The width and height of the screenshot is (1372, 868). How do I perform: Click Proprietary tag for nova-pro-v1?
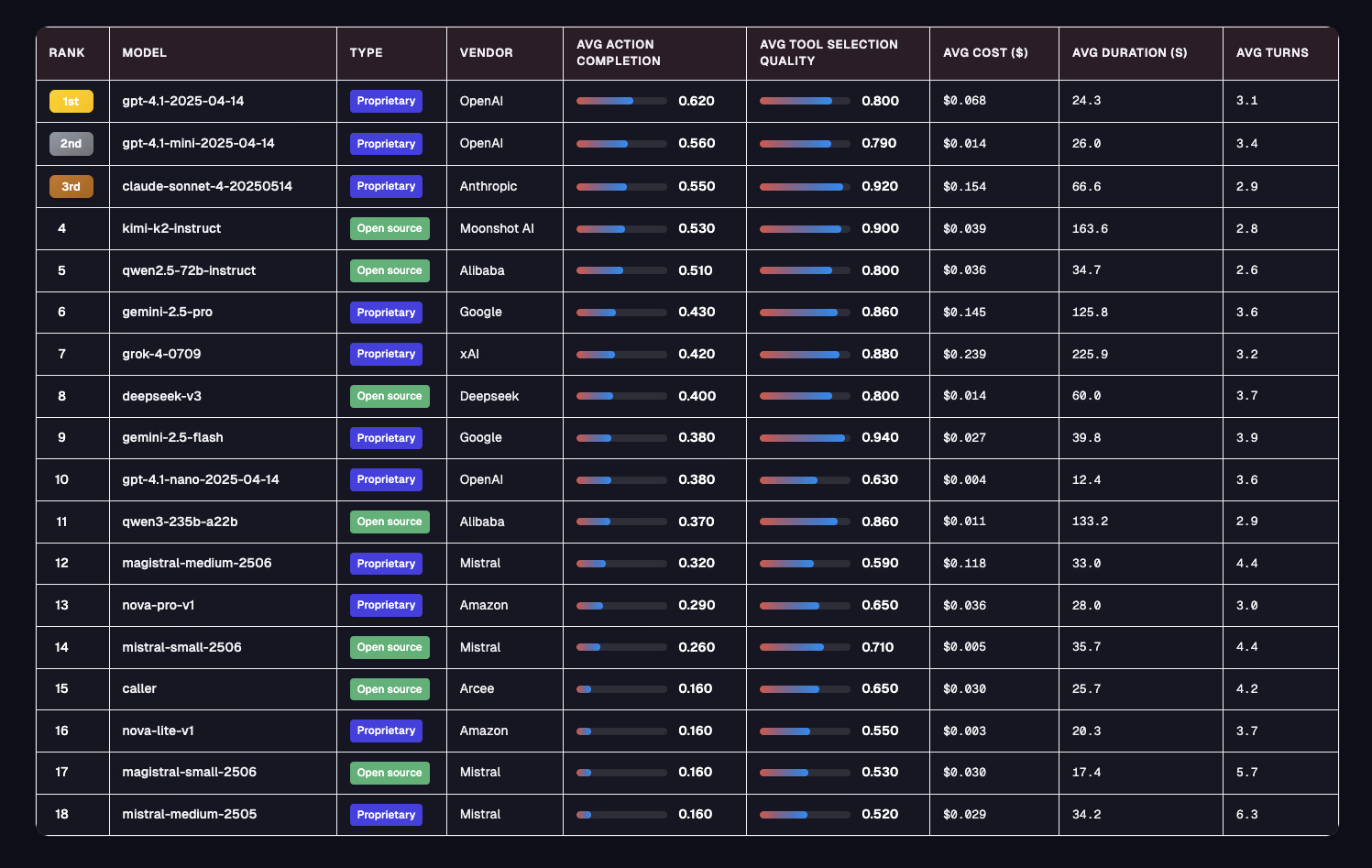[x=386, y=605]
